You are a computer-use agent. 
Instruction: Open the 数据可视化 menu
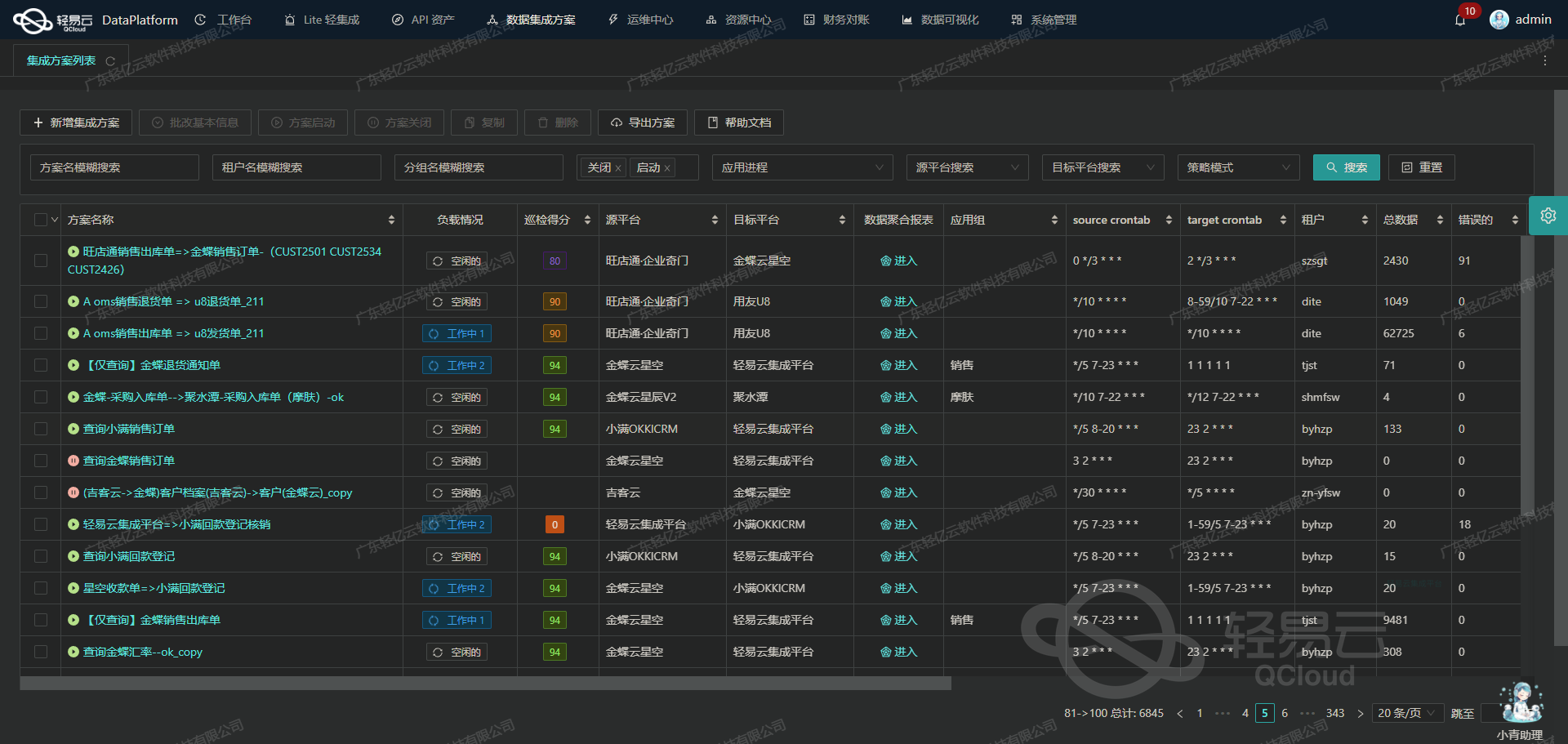[940, 20]
